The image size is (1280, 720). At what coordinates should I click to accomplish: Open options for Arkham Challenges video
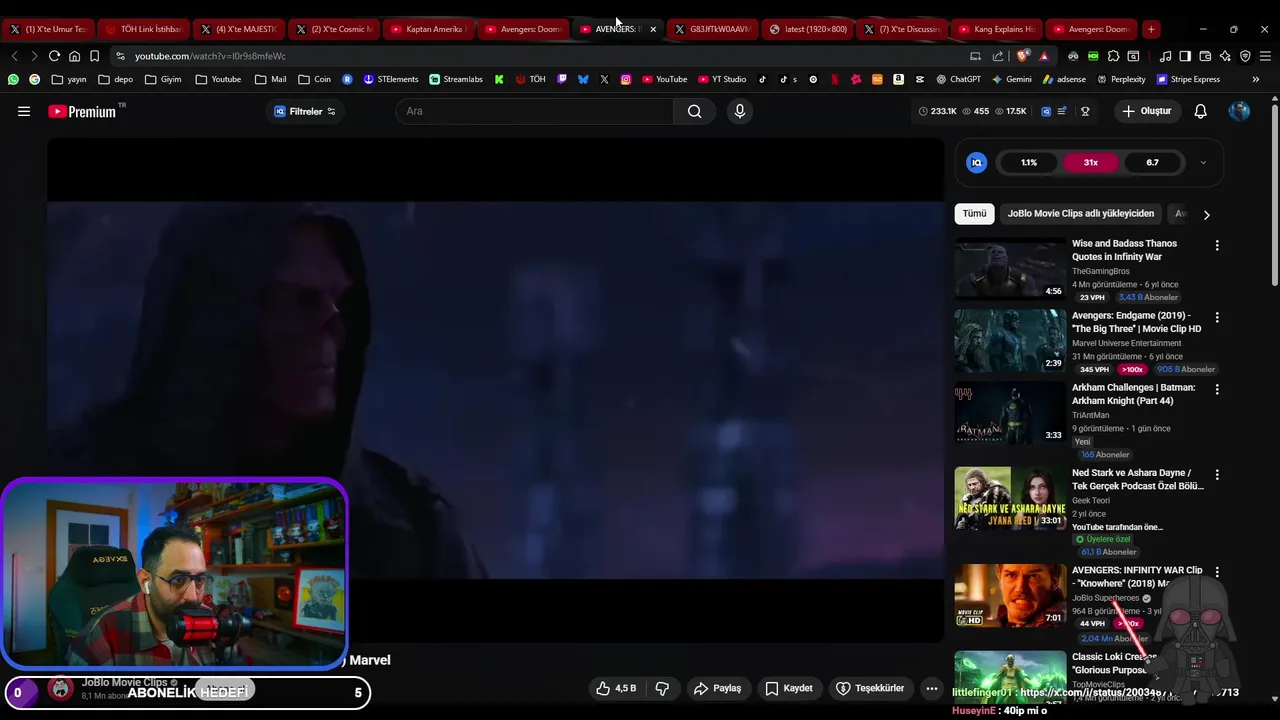[x=1217, y=389]
